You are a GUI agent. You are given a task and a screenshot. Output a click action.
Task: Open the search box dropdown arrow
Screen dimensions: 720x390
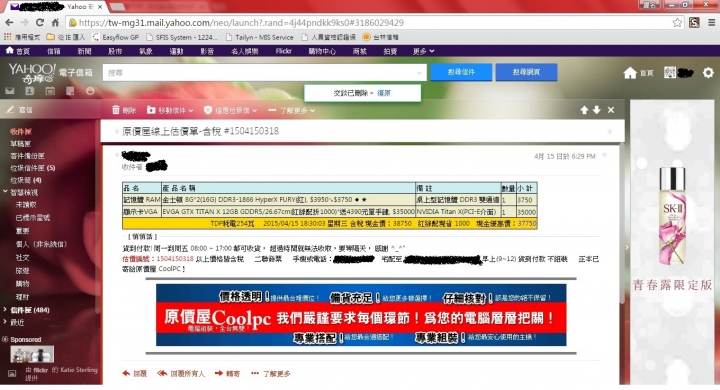click(x=419, y=73)
